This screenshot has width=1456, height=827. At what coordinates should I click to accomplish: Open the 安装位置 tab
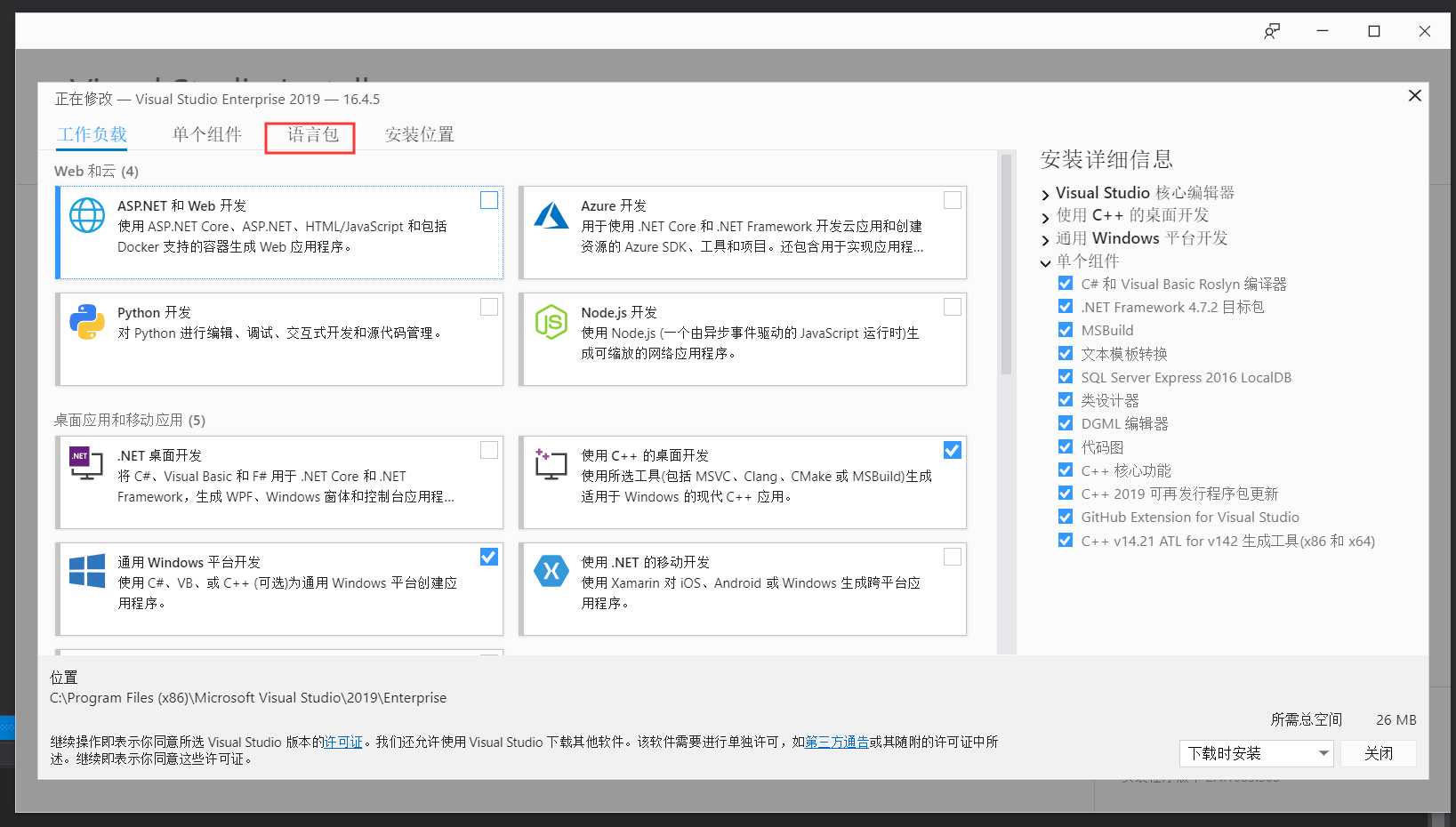click(420, 134)
